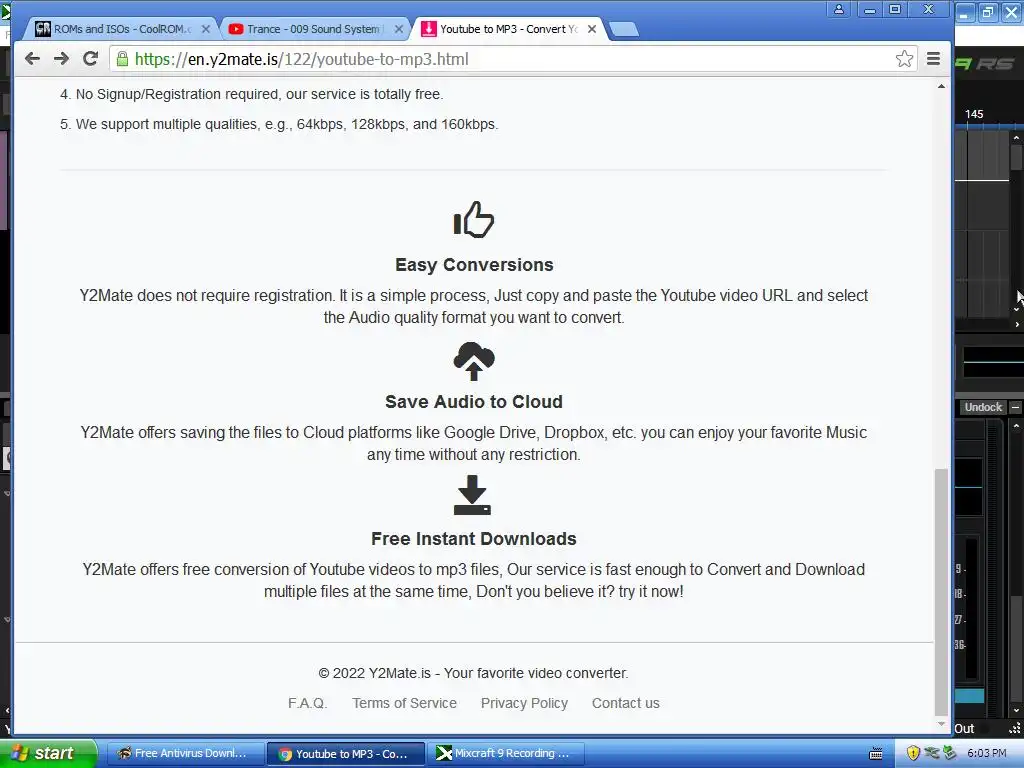Click the download arrow icon above Free Instant Downloads

[x=472, y=495]
